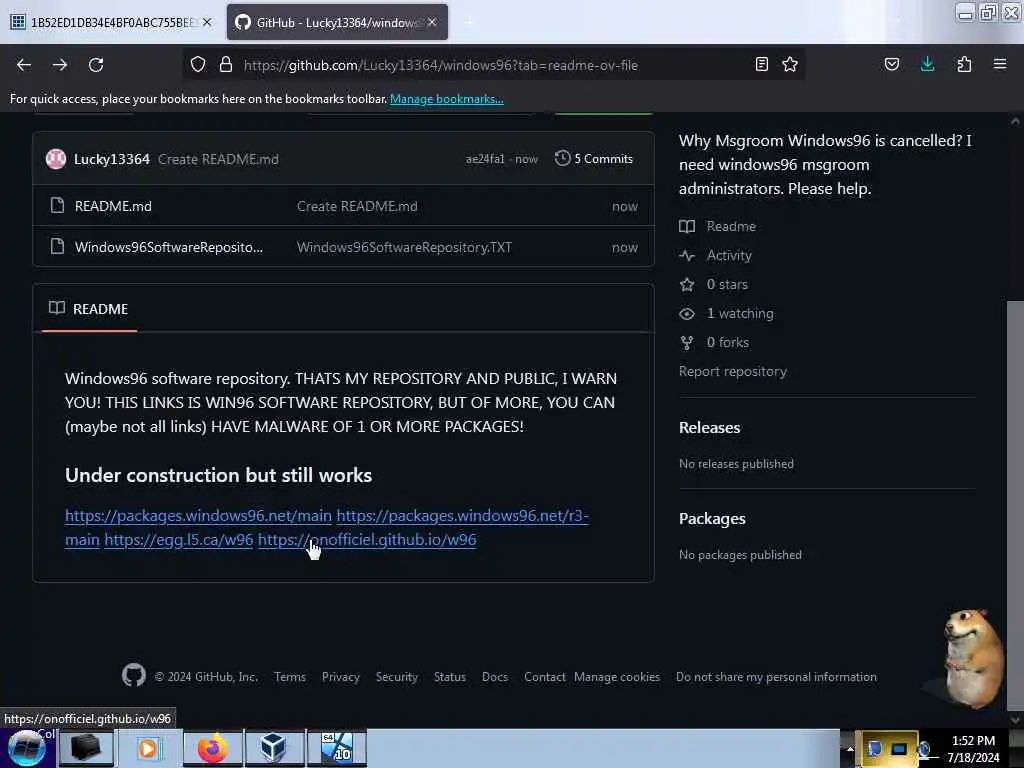The width and height of the screenshot is (1024, 768).
Task: Show hidden system tray icons
Action: (850, 749)
